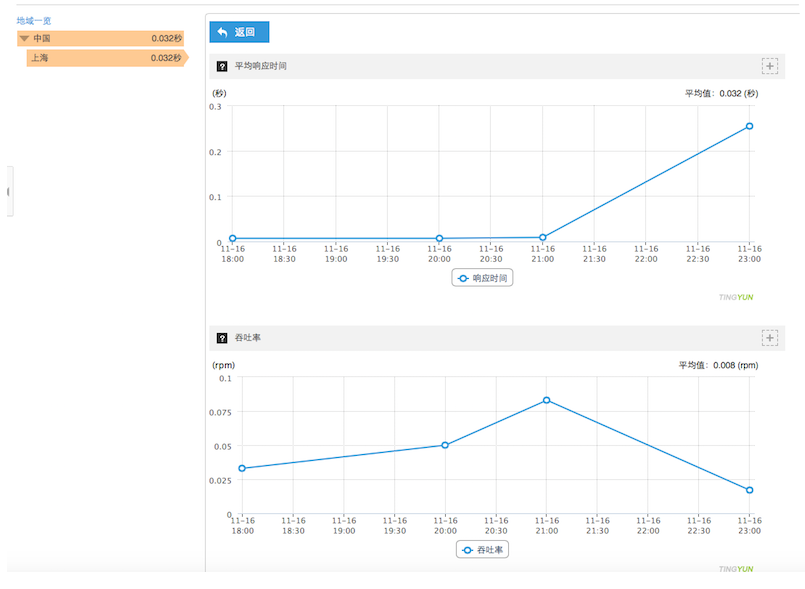Image resolution: width=805 pixels, height=589 pixels.
Task: Click the back arrow icon in 返回
Action: [222, 32]
